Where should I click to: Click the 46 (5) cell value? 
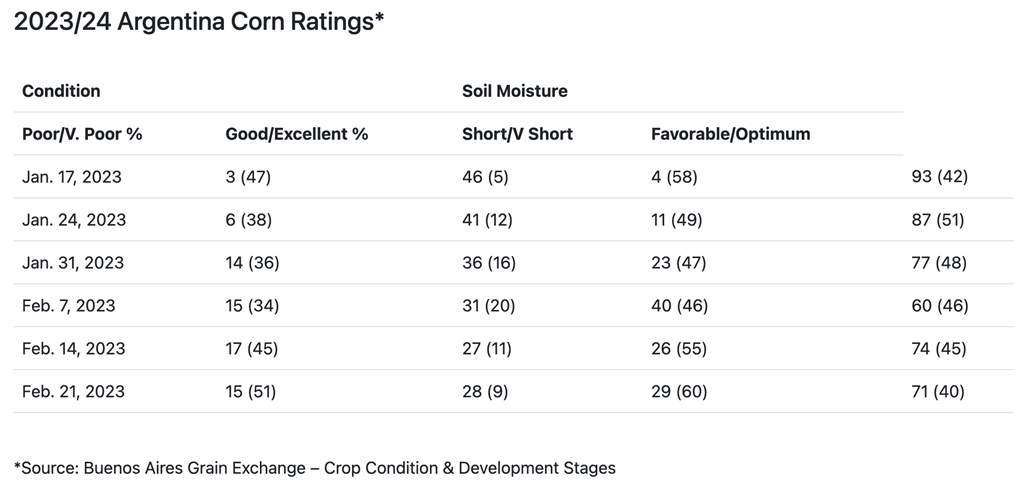tap(486, 177)
